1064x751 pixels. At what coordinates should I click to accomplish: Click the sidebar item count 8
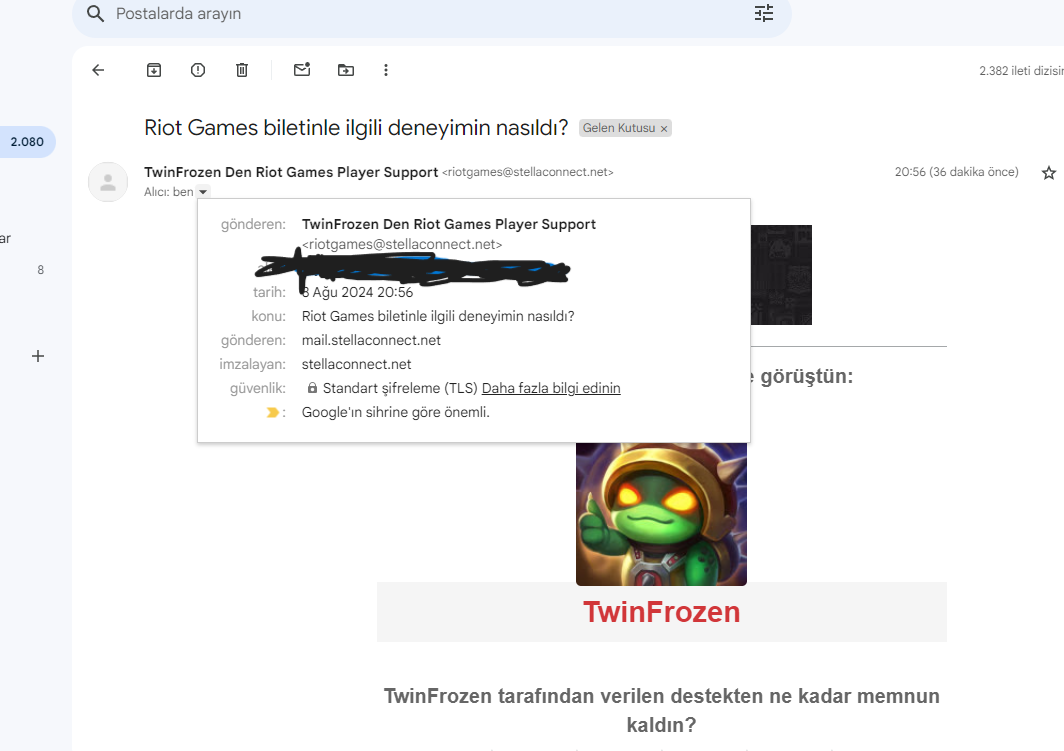[x=41, y=270]
